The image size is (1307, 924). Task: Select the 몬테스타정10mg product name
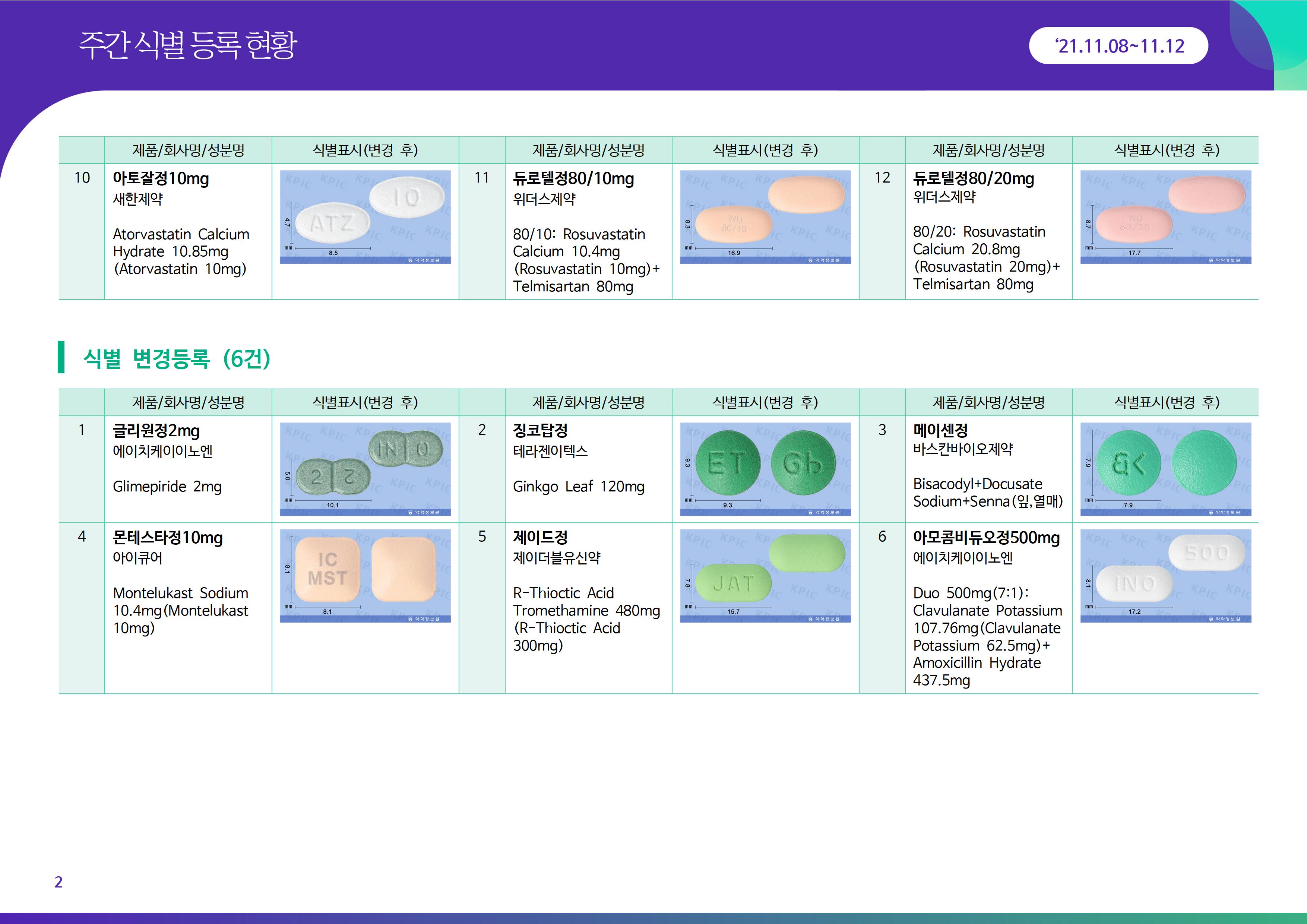pyautogui.click(x=167, y=537)
